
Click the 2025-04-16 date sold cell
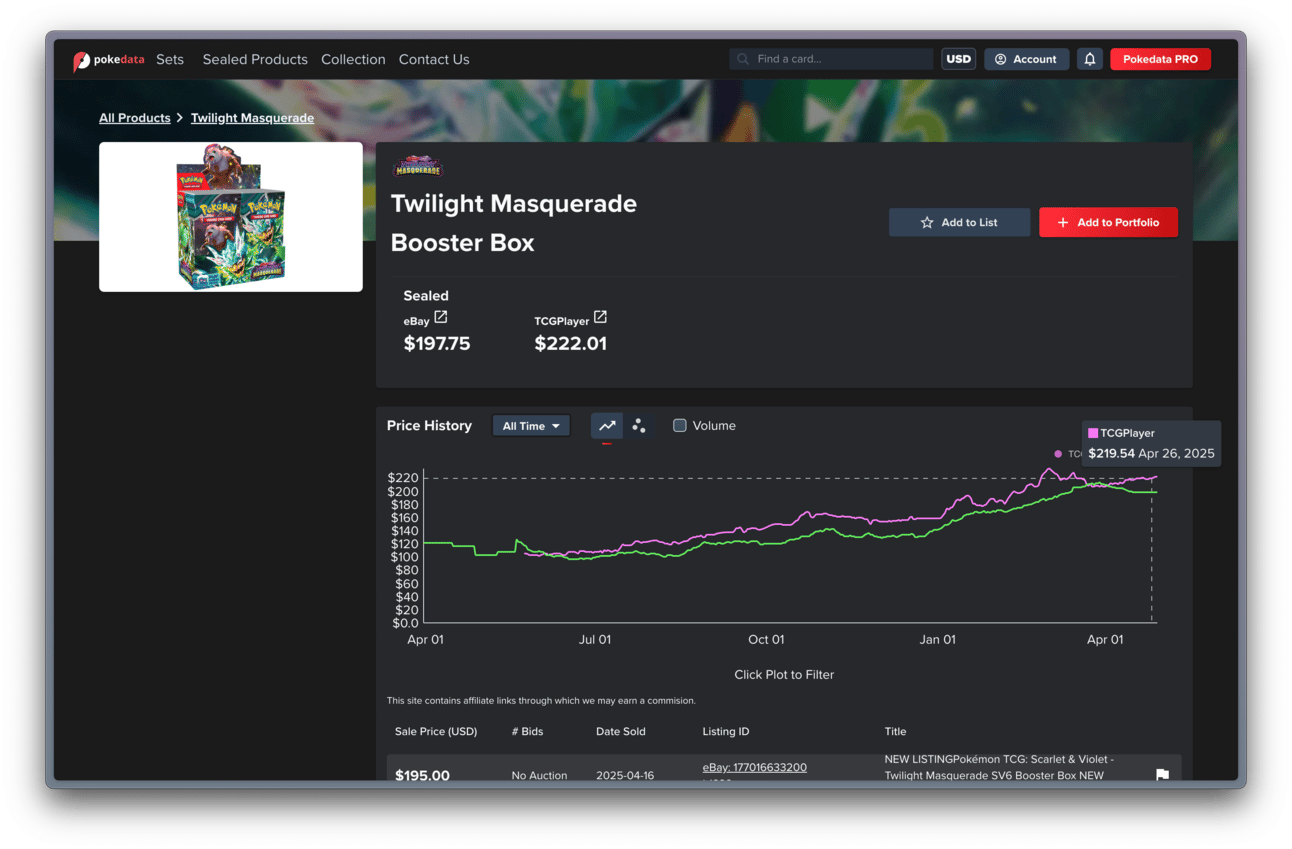pos(625,775)
